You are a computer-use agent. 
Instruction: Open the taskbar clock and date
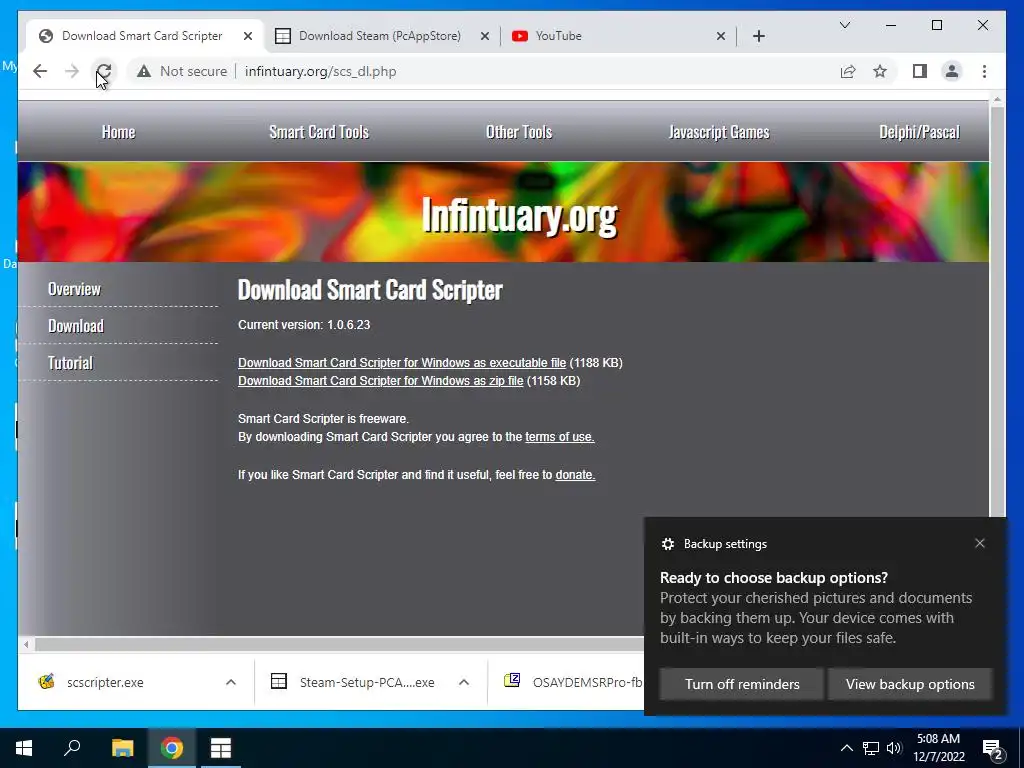(x=938, y=748)
